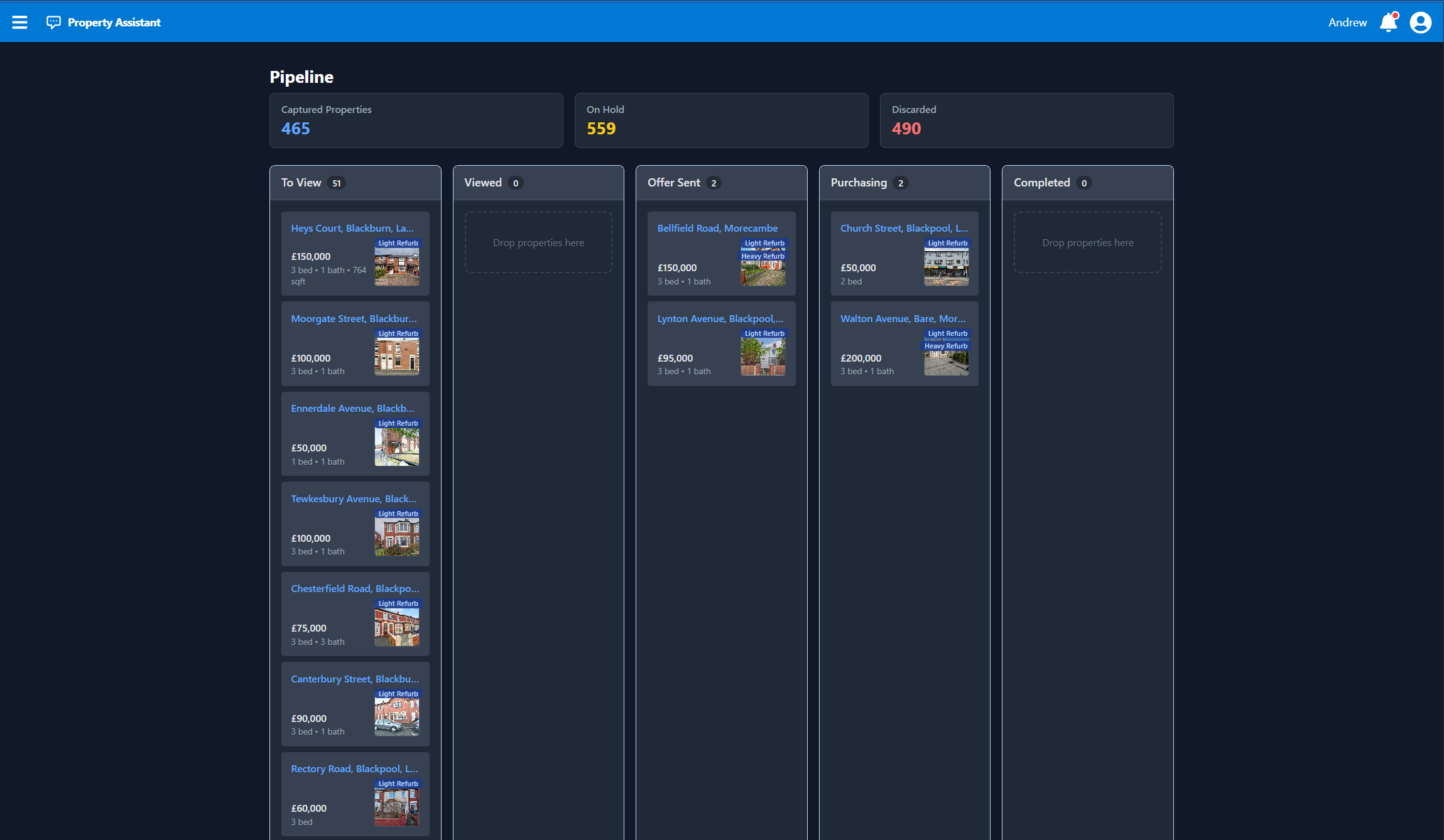Click the Lynton Avenue house thumbnail

(x=763, y=357)
